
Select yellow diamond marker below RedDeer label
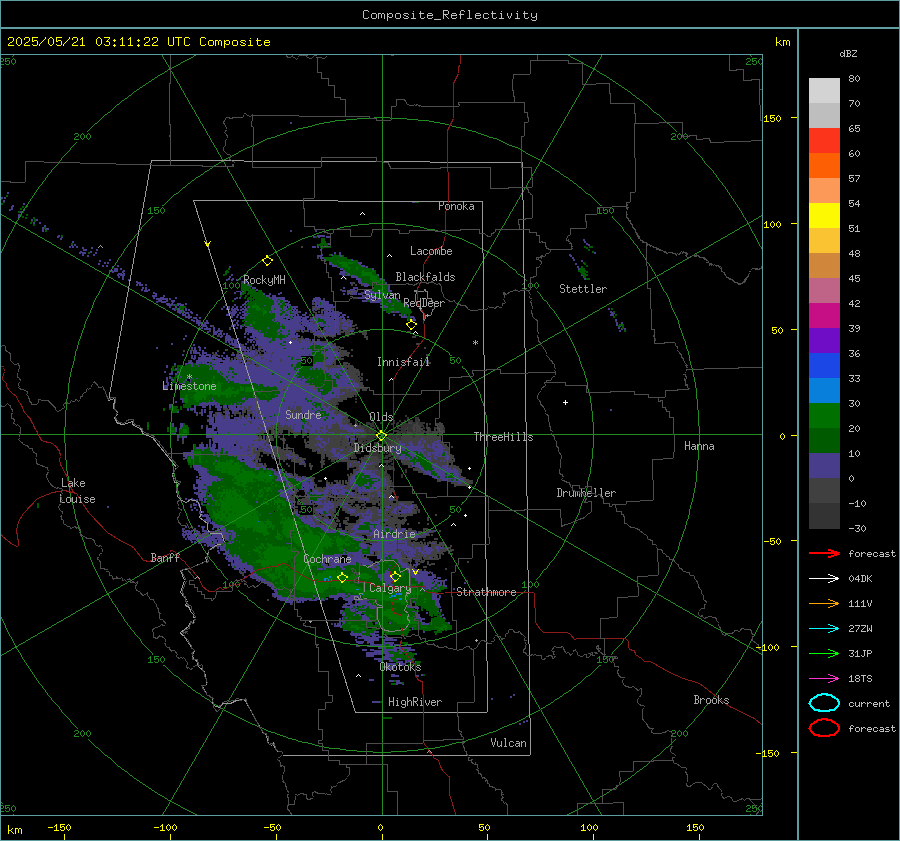(x=411, y=325)
